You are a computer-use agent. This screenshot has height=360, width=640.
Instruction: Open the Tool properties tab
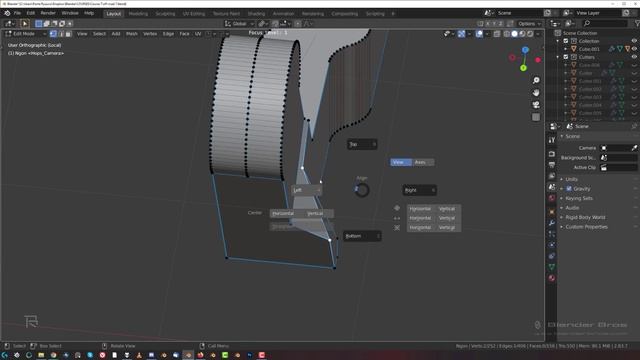[552, 140]
